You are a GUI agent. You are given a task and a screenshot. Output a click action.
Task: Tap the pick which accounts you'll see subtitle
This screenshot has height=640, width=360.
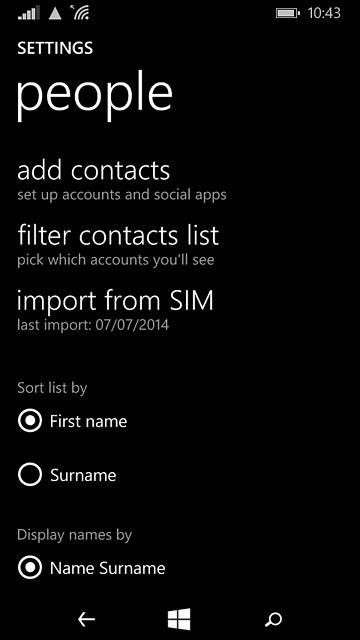coord(116,260)
